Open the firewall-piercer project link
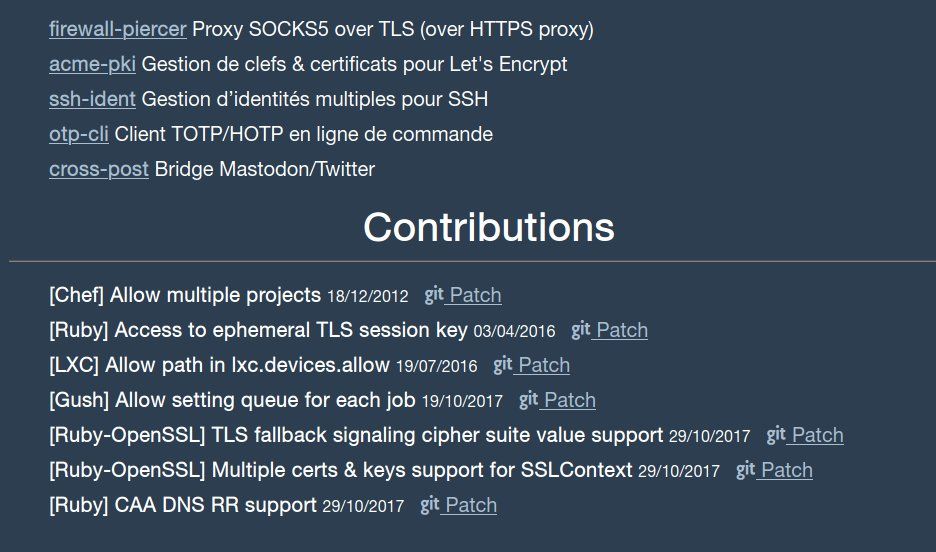This screenshot has width=936, height=552. point(117,29)
